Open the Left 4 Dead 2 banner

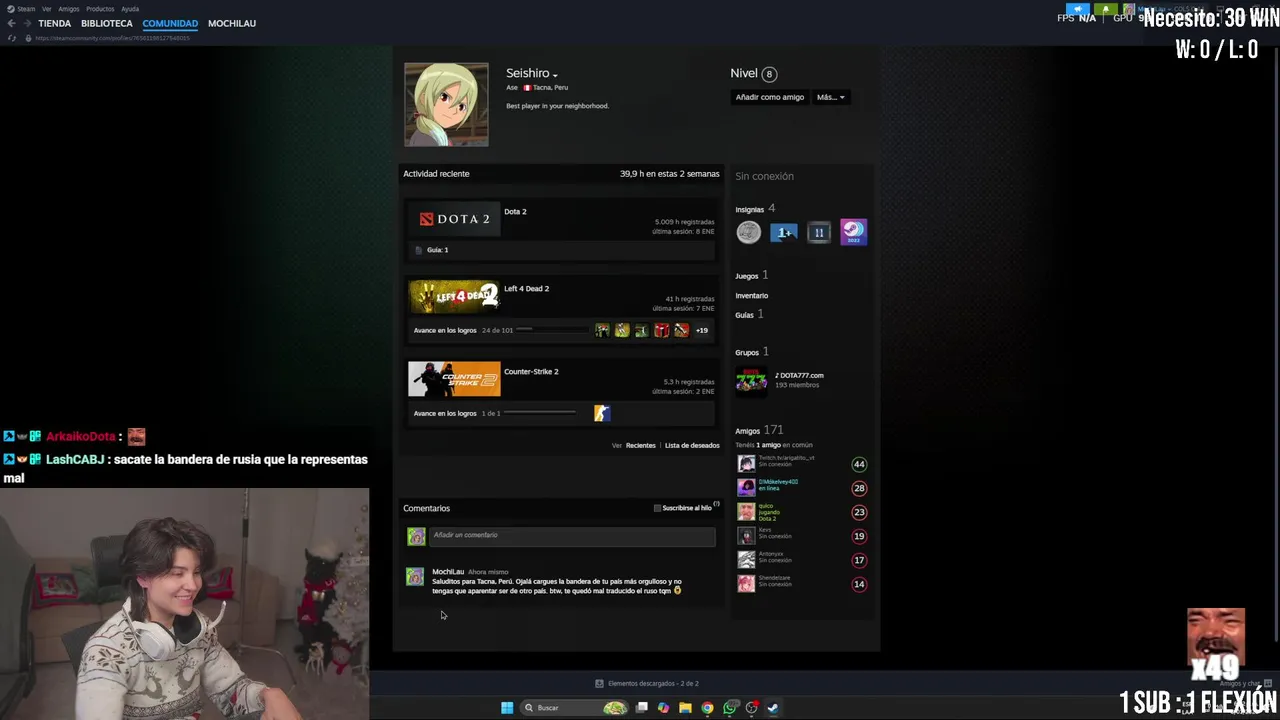(454, 297)
